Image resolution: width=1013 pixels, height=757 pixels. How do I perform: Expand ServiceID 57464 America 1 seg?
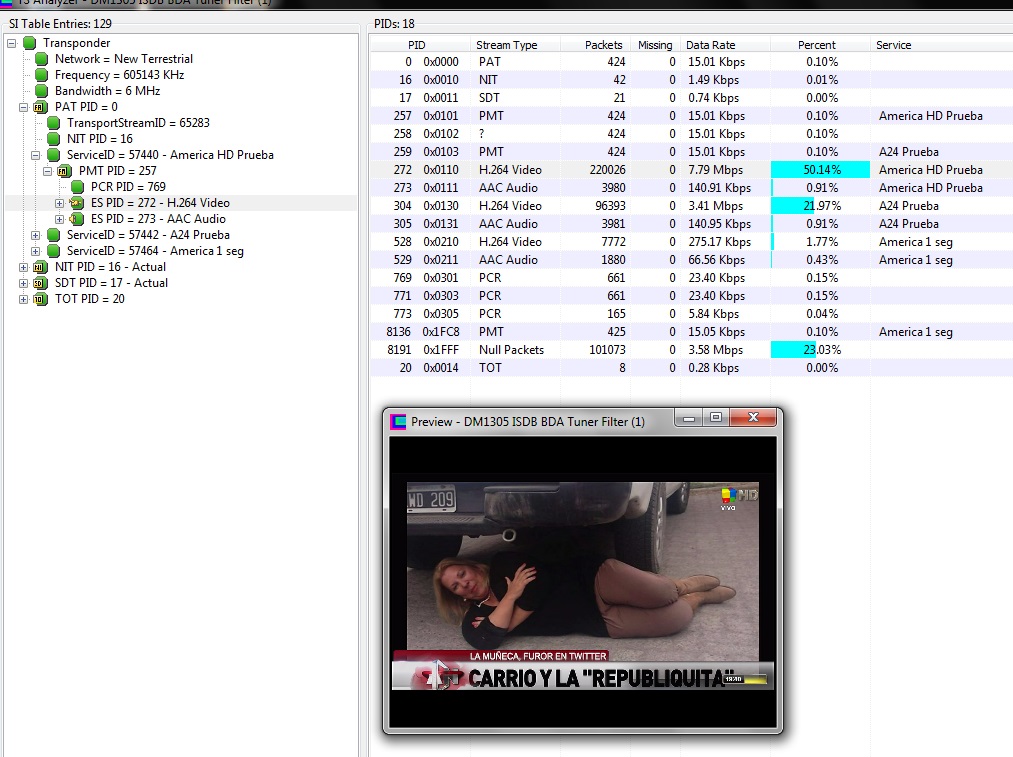click(x=36, y=251)
